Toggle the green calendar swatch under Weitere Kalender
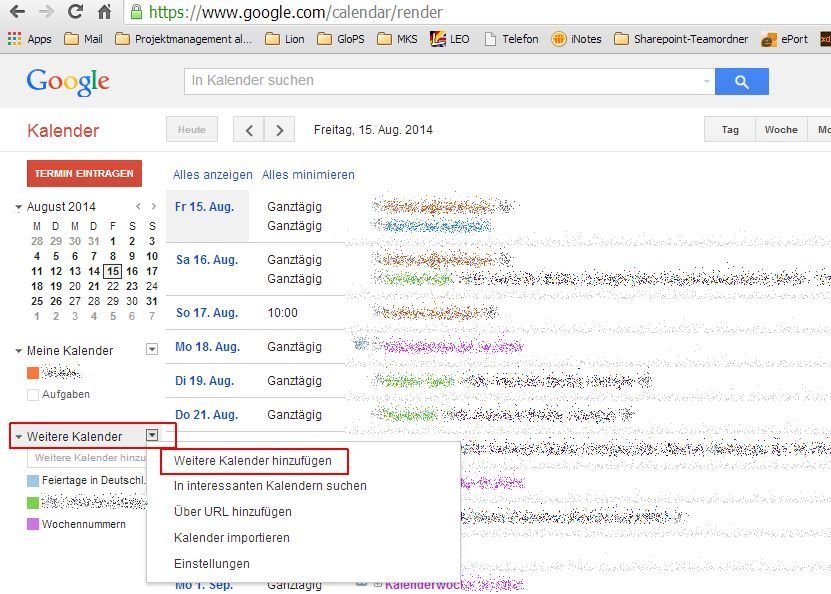The height and width of the screenshot is (594, 831). pos(33,502)
